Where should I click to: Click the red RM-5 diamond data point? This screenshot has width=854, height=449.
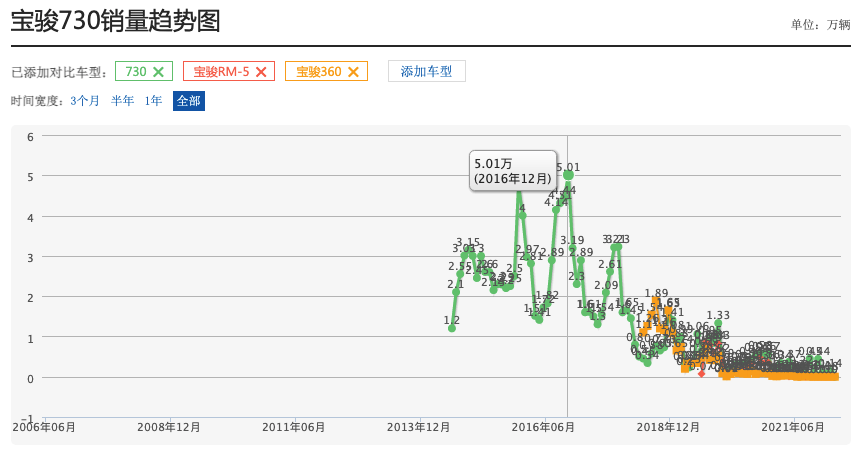pyautogui.click(x=701, y=373)
